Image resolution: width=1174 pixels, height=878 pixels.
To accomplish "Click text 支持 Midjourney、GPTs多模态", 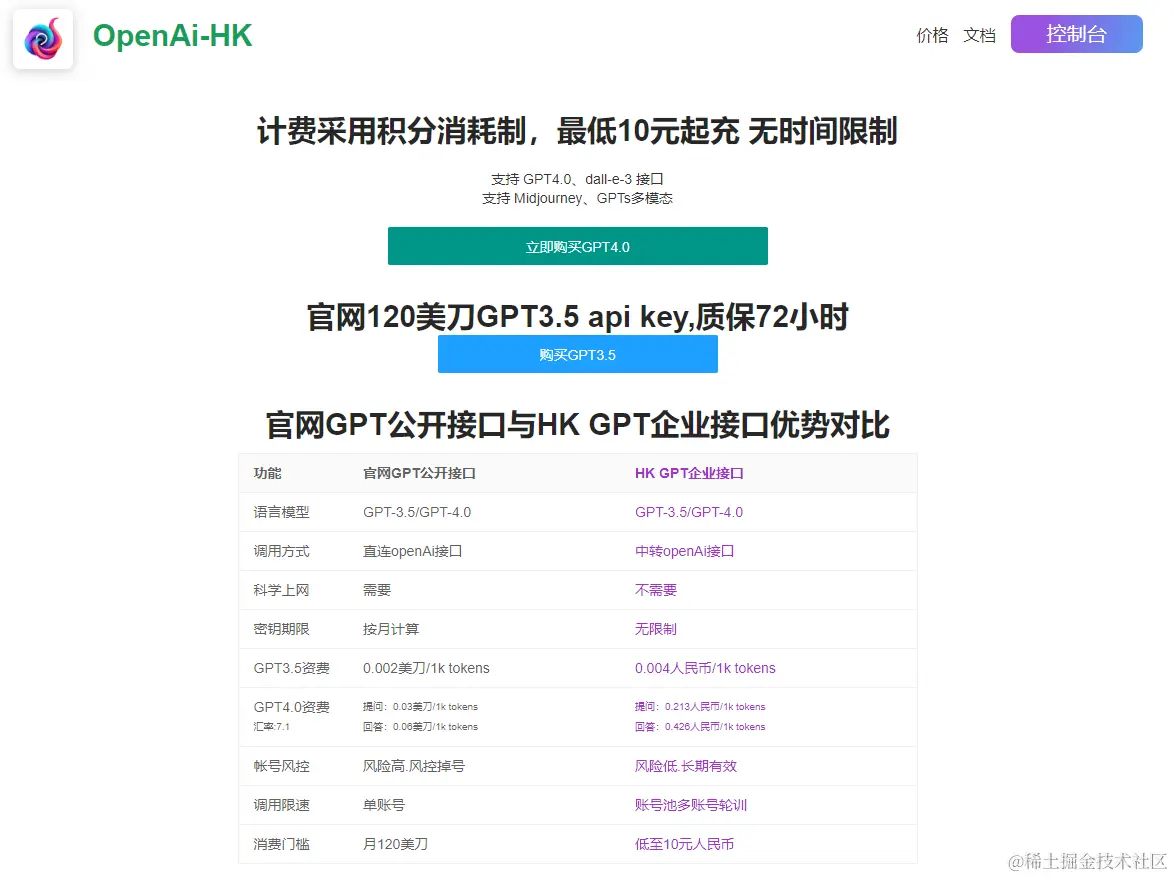I will point(577,198).
